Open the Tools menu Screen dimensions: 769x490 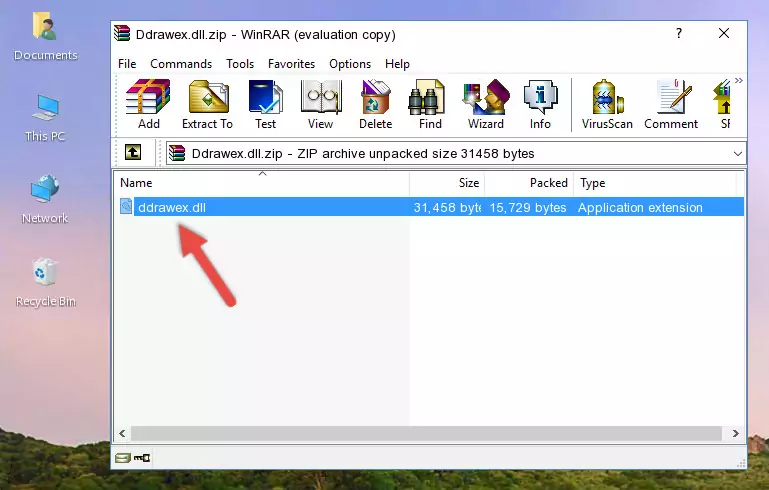[240, 64]
